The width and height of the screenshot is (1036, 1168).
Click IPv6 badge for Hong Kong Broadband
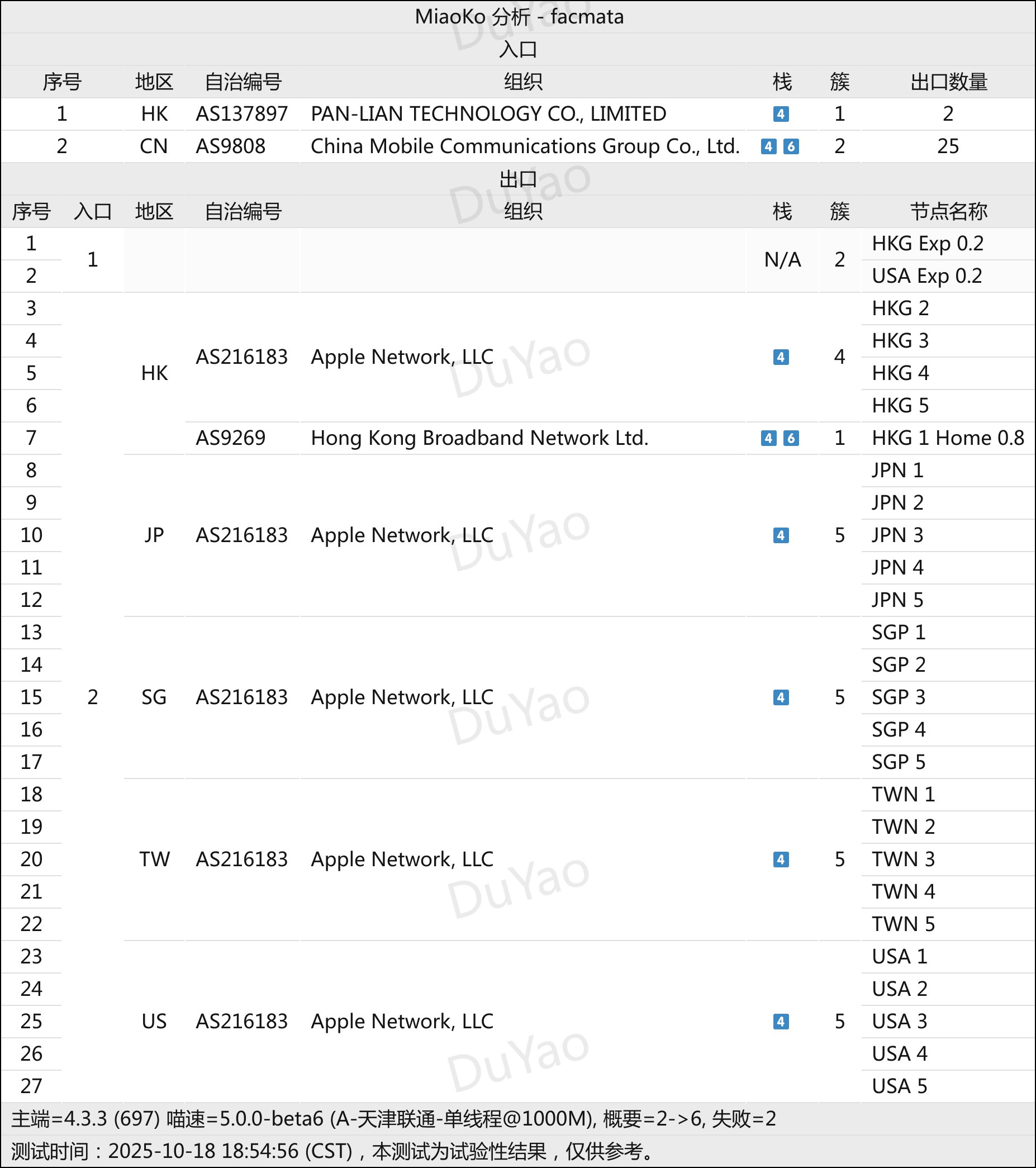(x=791, y=438)
